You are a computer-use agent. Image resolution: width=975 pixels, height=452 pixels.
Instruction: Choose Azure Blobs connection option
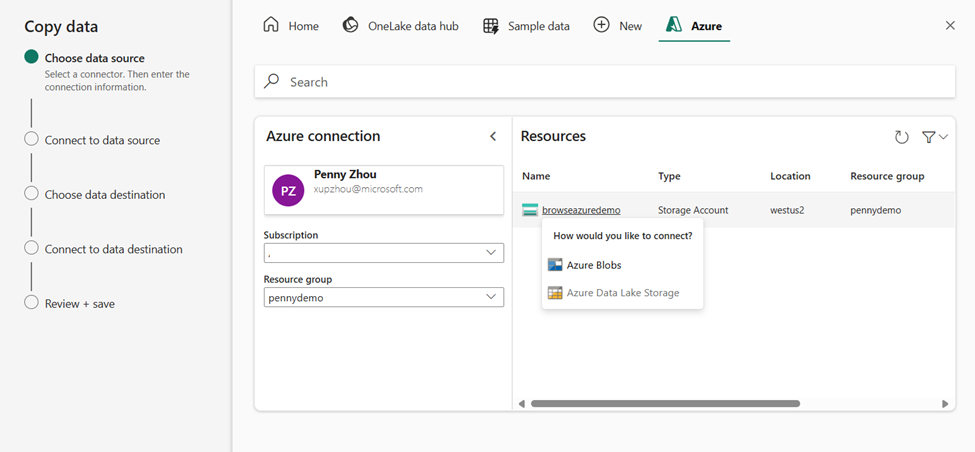point(622,265)
